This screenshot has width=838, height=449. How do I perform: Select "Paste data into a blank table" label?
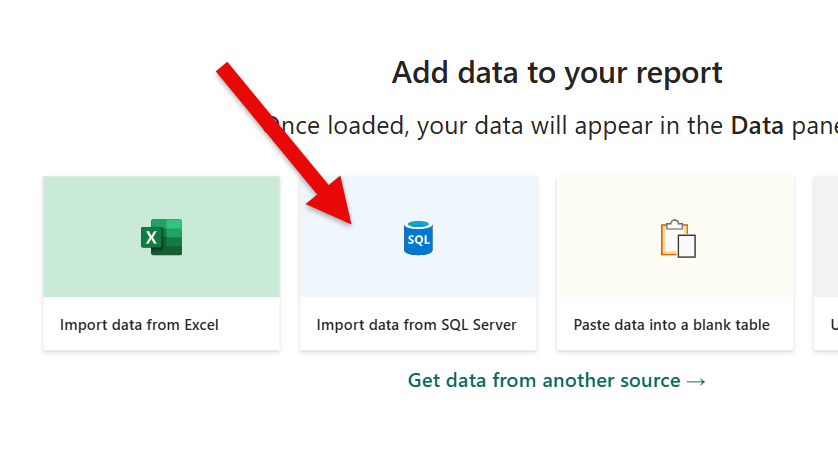tap(671, 325)
